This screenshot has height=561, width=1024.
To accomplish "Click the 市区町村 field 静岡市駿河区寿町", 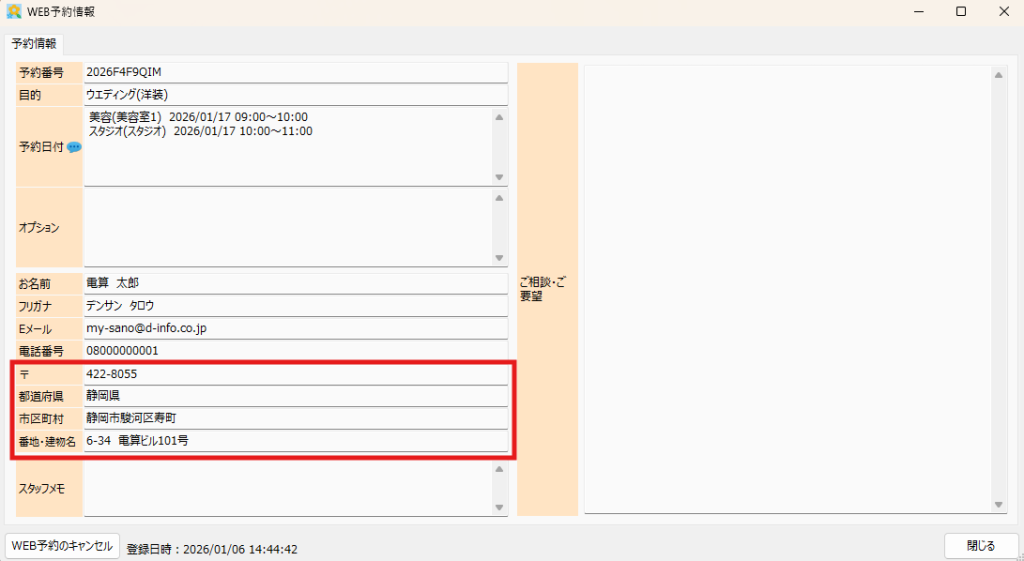I will (x=296, y=418).
